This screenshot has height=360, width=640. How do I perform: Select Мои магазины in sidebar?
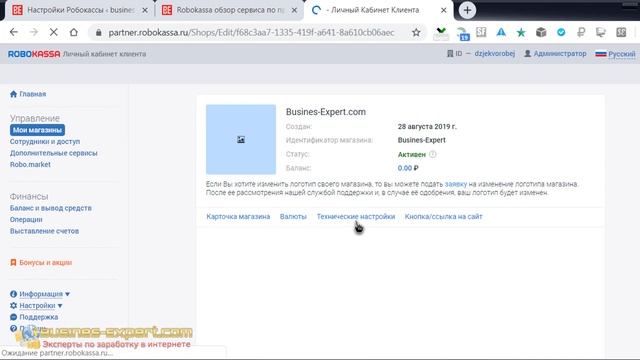pyautogui.click(x=37, y=130)
